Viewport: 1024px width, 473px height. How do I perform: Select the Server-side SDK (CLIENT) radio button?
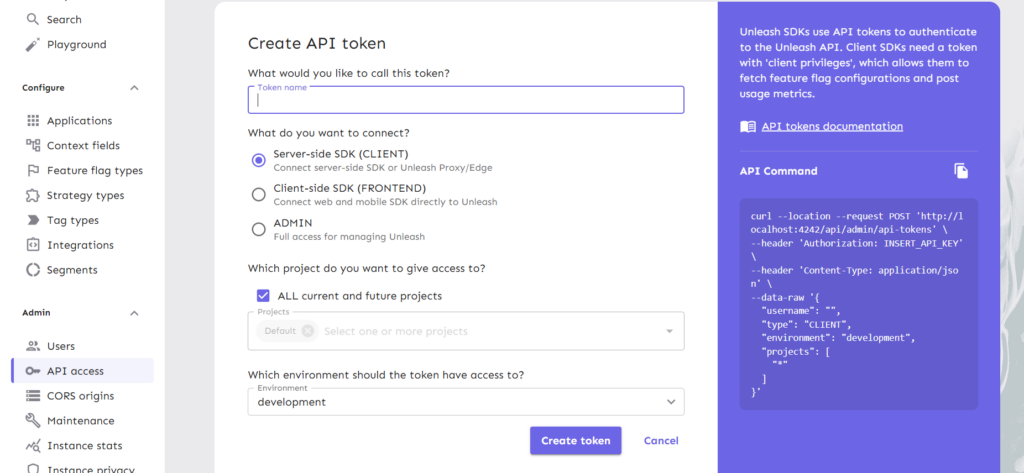tap(259, 160)
